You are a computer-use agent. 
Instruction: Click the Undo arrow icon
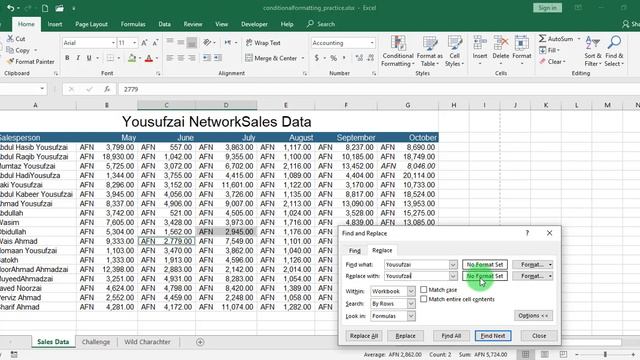click(11, 8)
